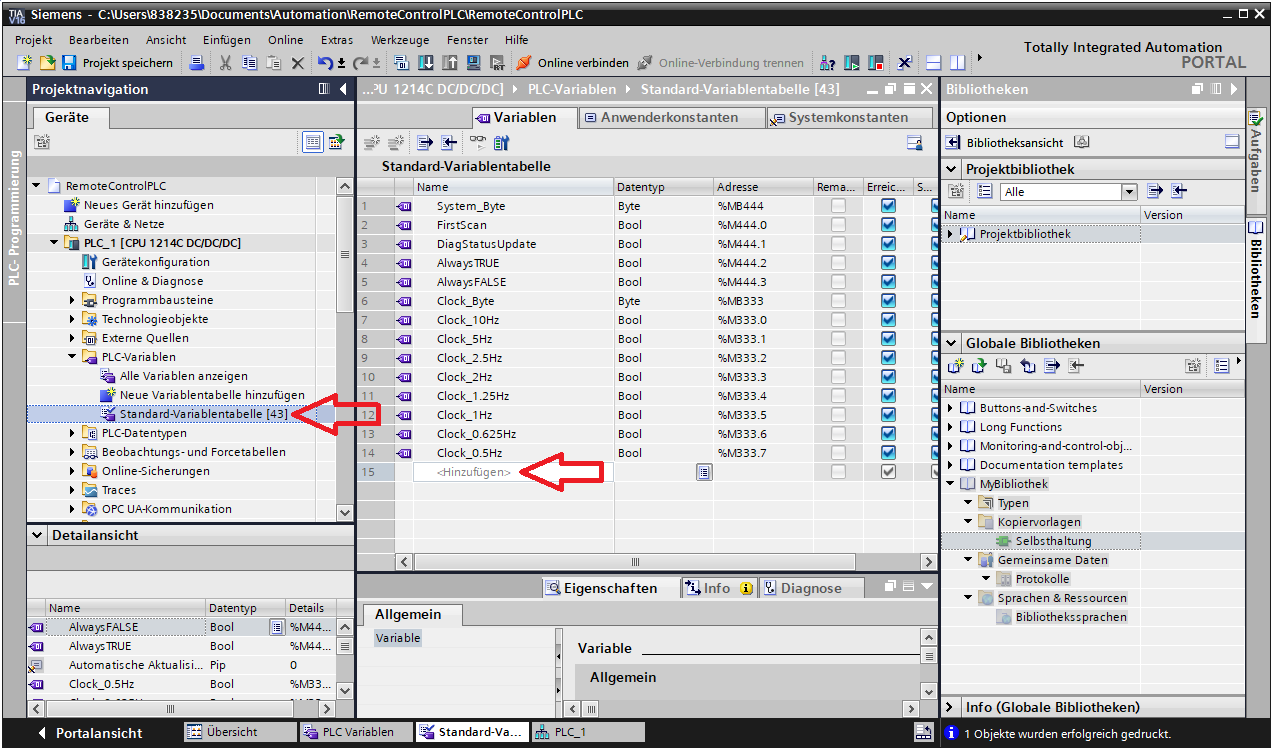Screen dimensions: 1273x750
Task: Open the Bearbeiten menu
Action: click(98, 40)
